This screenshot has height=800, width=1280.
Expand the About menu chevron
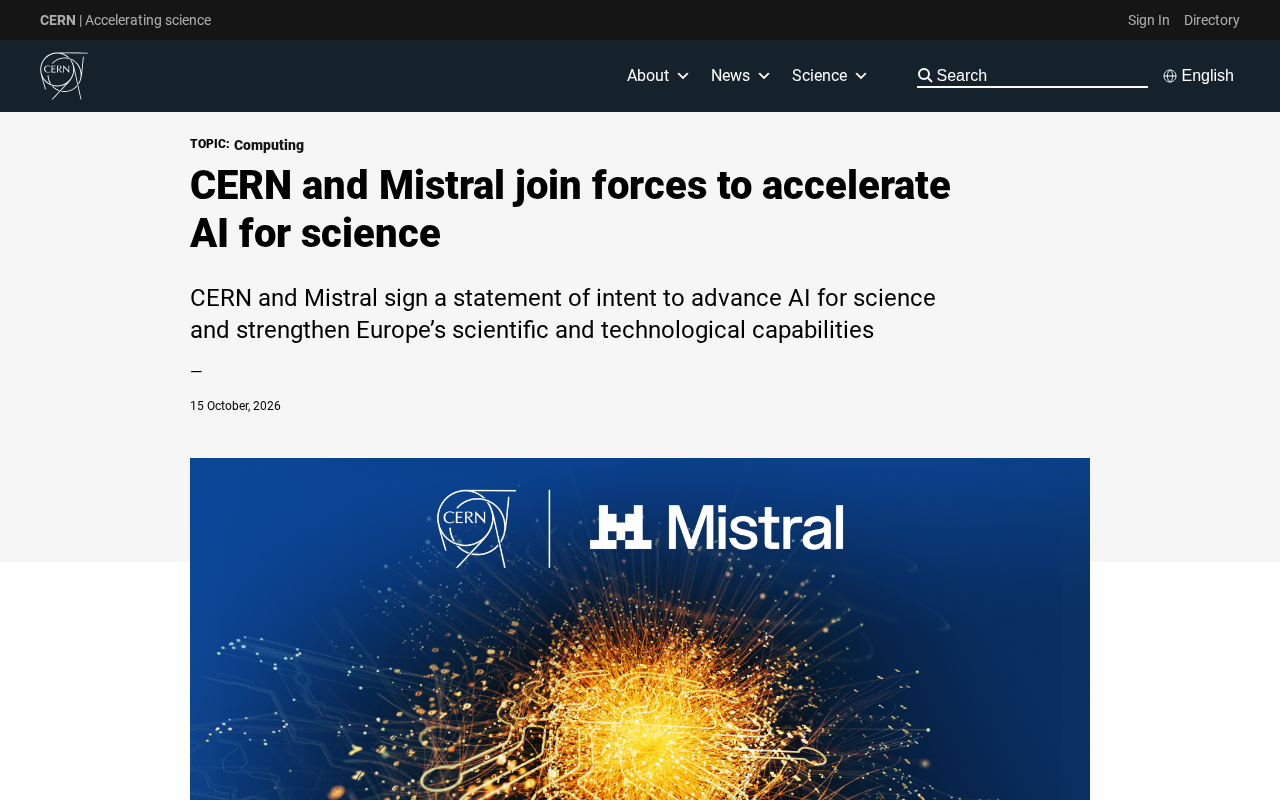coord(683,76)
